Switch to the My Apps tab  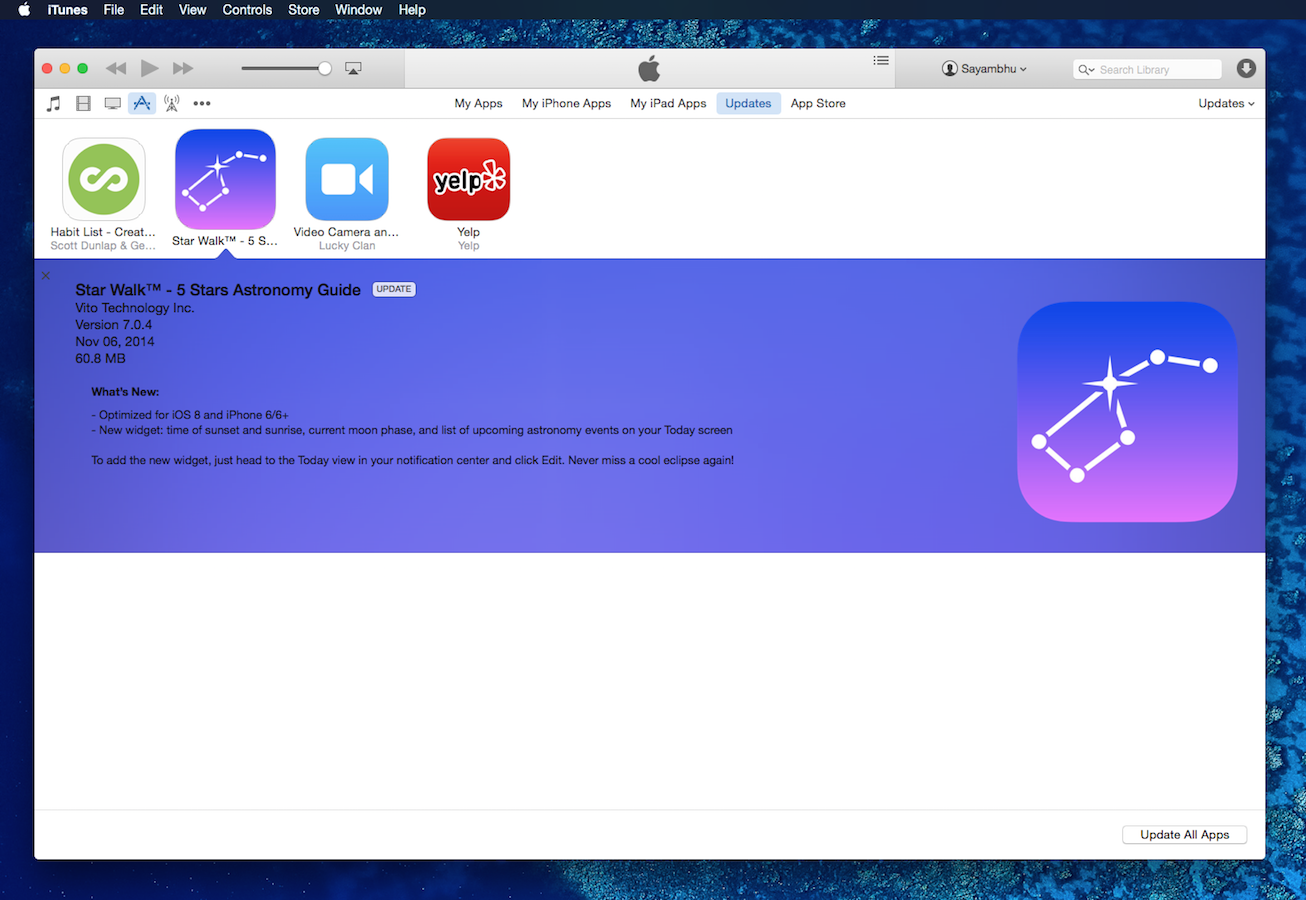(x=478, y=103)
